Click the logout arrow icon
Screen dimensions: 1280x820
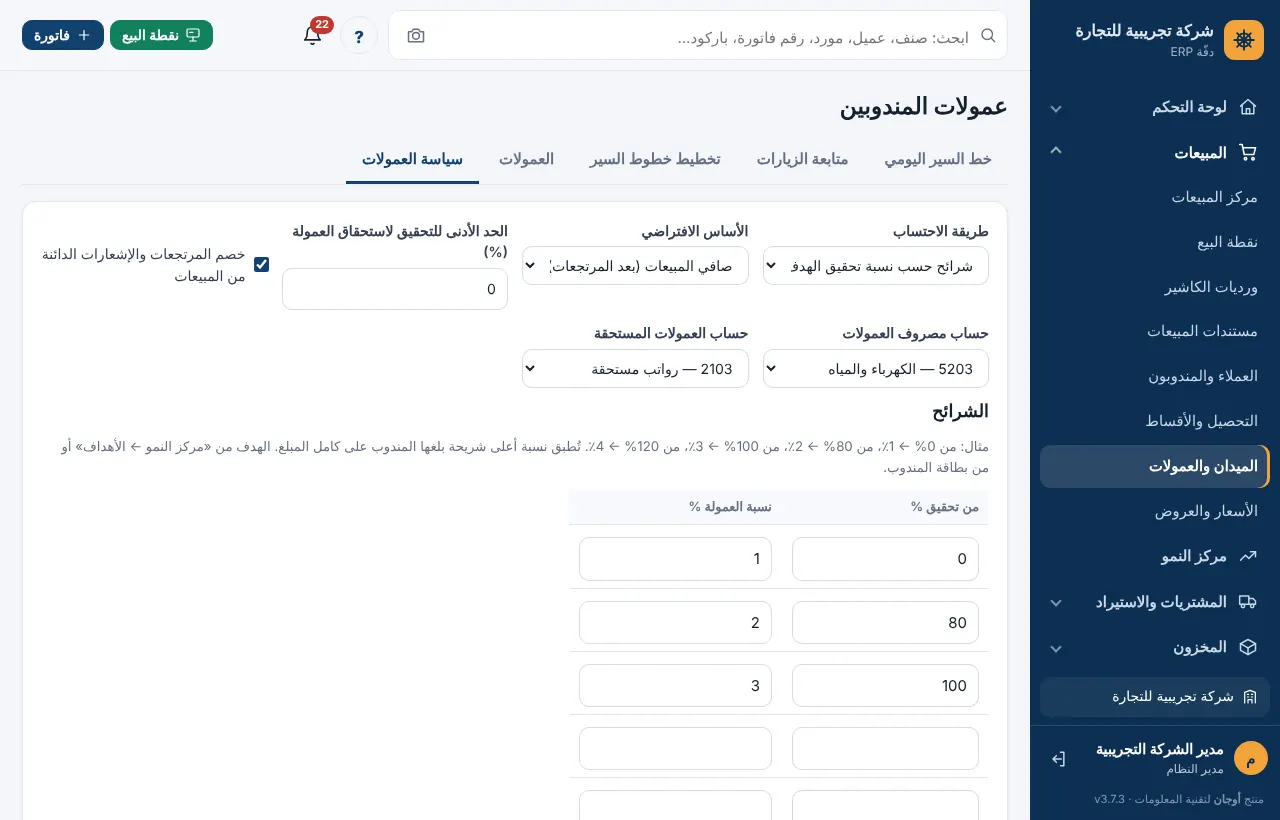tap(1058, 759)
